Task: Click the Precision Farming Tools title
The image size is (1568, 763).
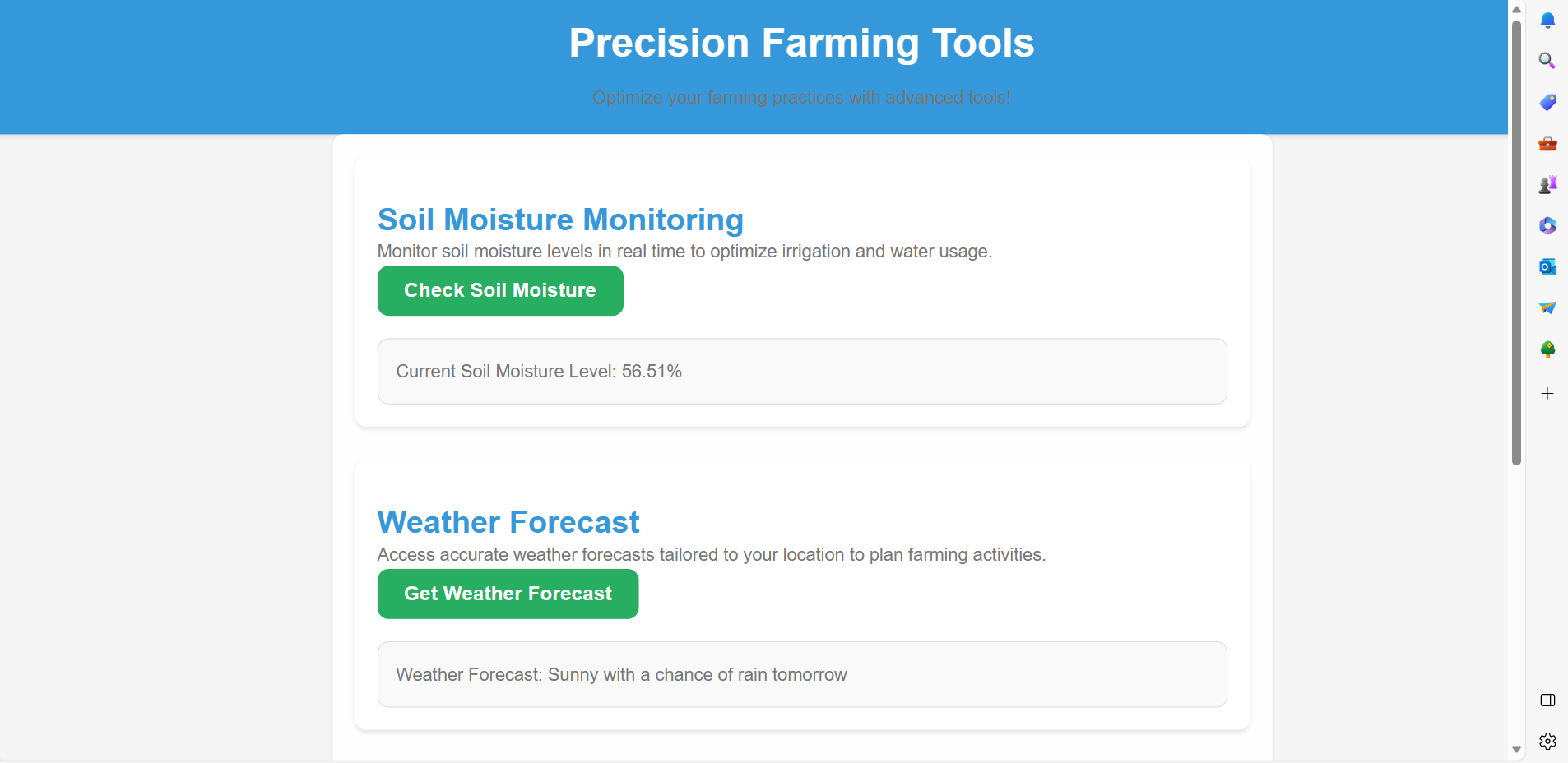Action: coord(800,43)
